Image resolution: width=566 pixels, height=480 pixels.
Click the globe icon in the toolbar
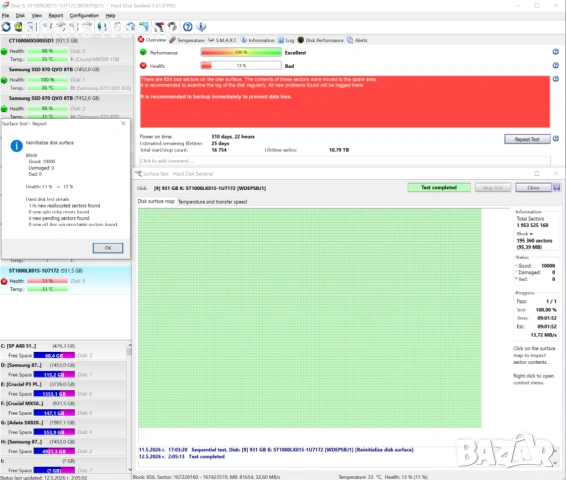click(103, 27)
